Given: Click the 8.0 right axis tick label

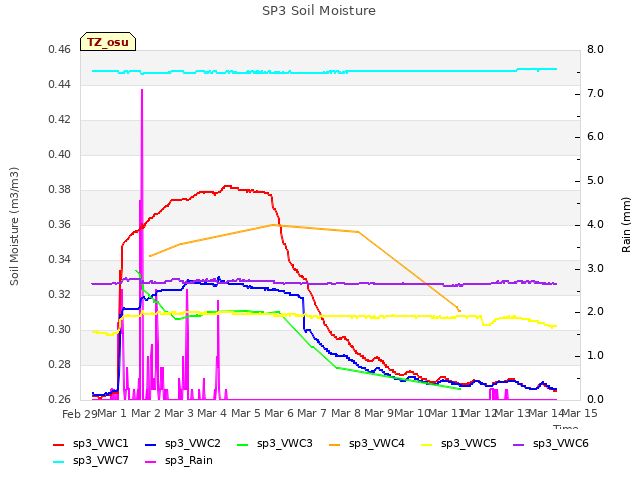Looking at the screenshot, I should pyautogui.click(x=595, y=49).
